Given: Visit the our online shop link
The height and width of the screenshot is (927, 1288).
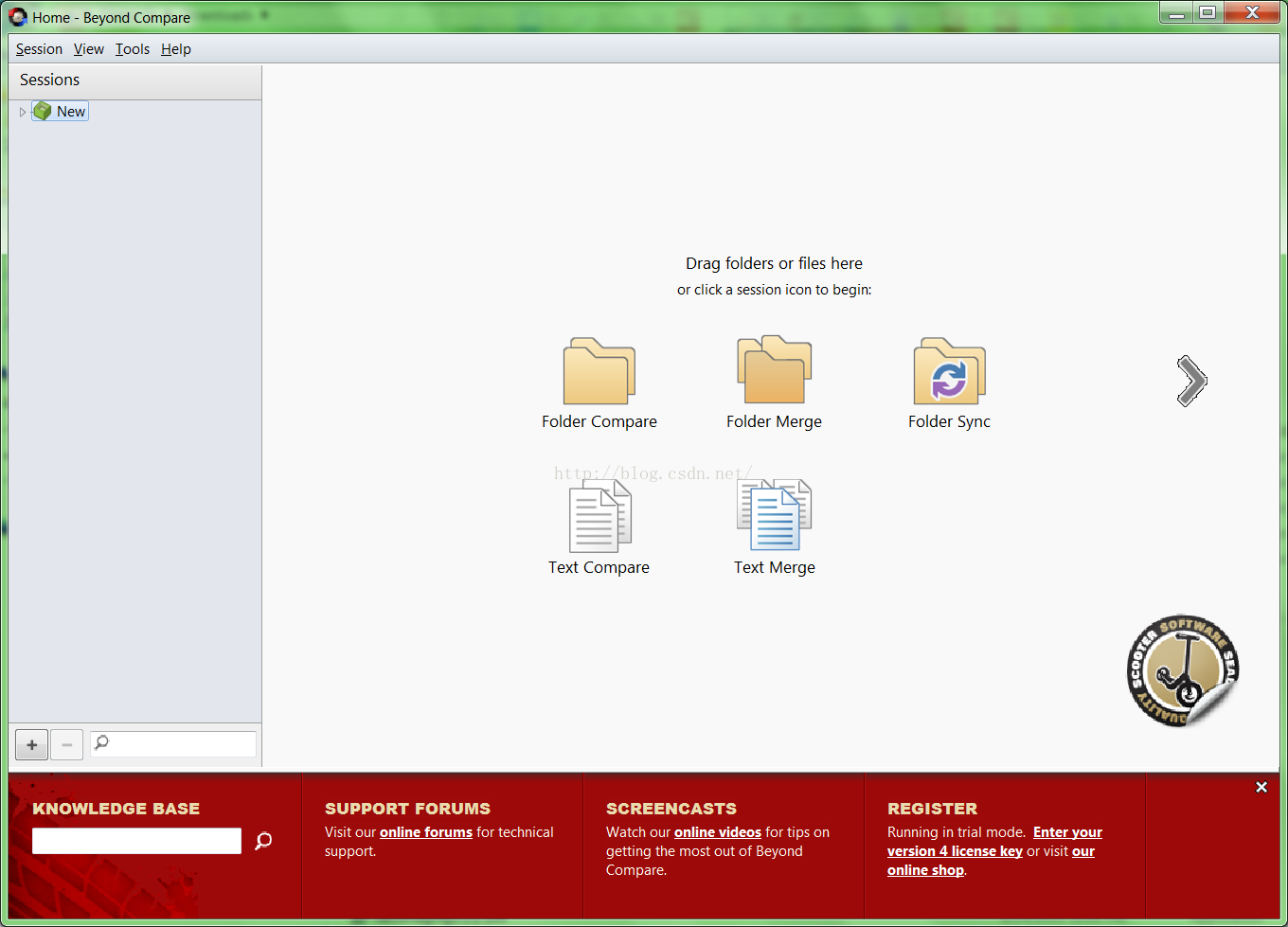Looking at the screenshot, I should (991, 861).
